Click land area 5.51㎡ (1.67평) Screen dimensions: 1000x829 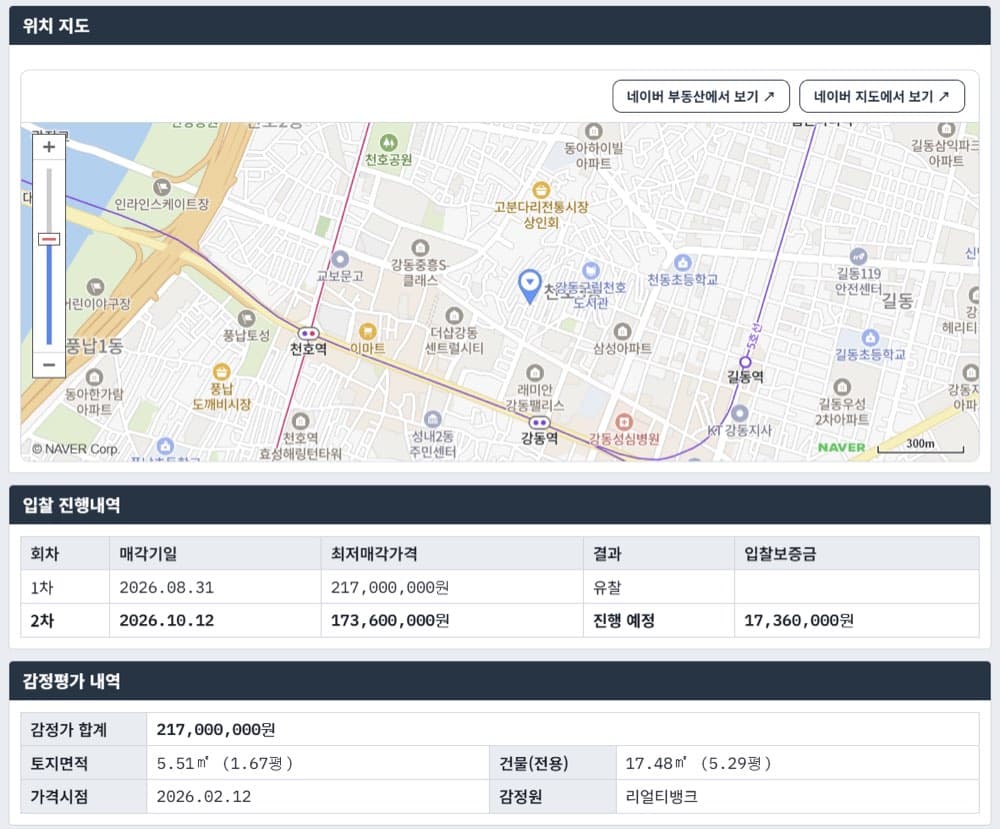click(x=224, y=763)
